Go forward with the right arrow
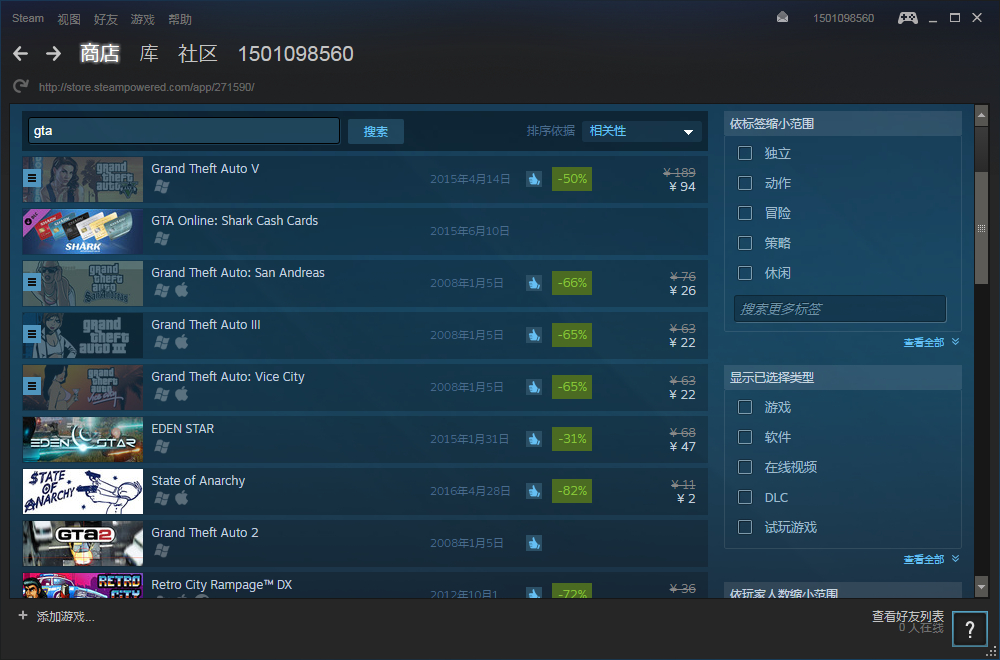The width and height of the screenshot is (1000, 660). tap(54, 54)
